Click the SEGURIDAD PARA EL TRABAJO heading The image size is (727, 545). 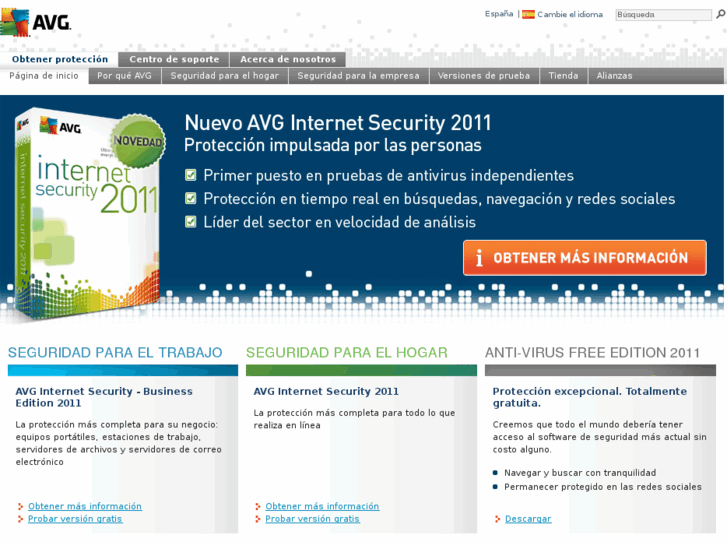click(115, 353)
